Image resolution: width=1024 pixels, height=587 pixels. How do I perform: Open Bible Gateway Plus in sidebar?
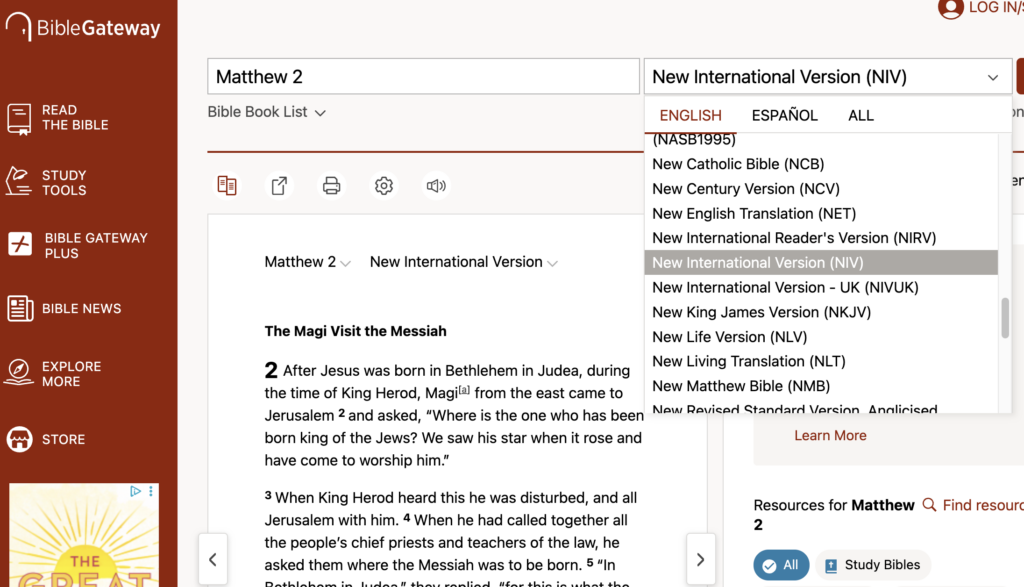80,245
